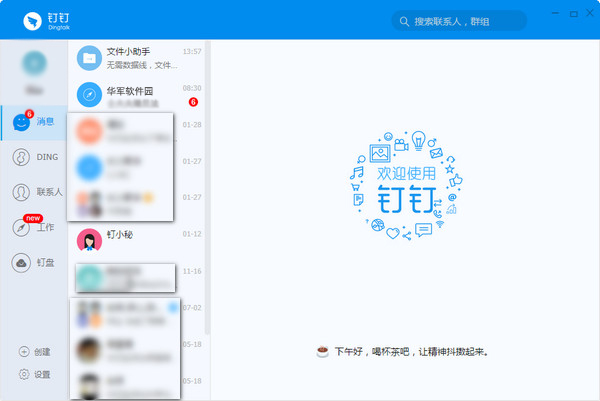Open the 华军软件园 conversation
The width and height of the screenshot is (600, 401).
click(x=140, y=95)
